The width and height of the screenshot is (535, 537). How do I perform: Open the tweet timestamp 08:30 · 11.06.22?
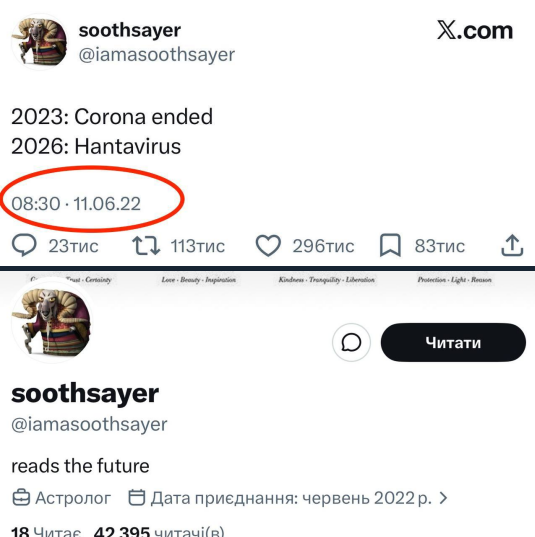point(76,204)
